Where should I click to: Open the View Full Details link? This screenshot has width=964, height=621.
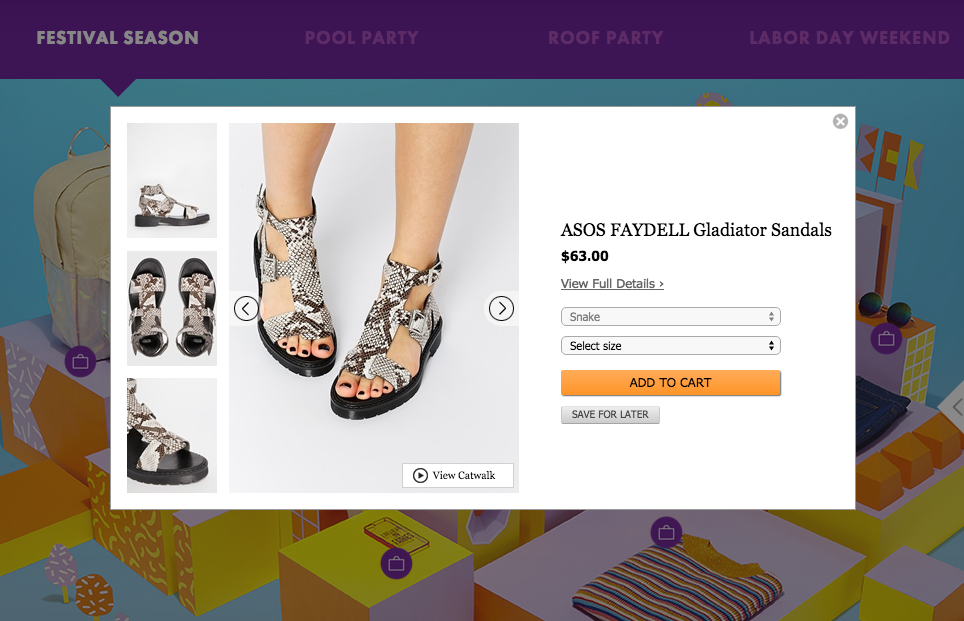(612, 284)
